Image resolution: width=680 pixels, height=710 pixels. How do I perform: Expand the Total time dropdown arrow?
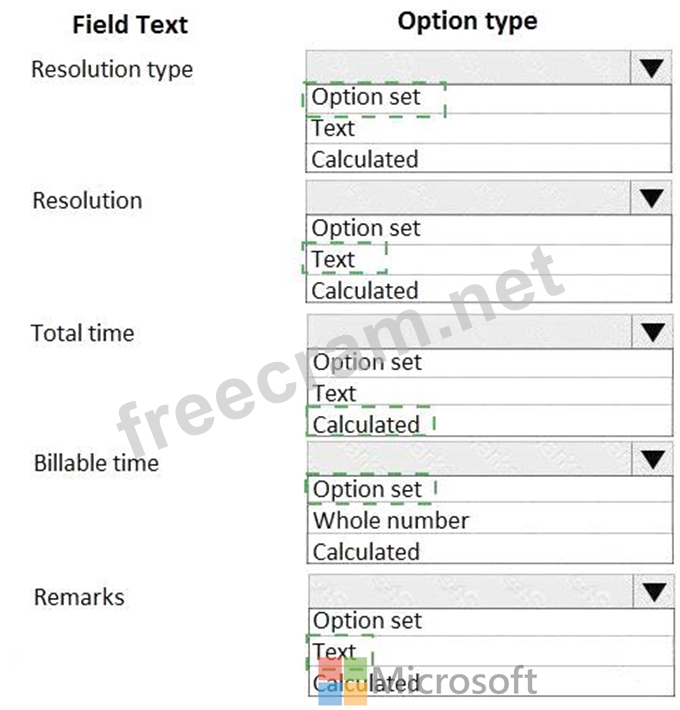point(653,332)
